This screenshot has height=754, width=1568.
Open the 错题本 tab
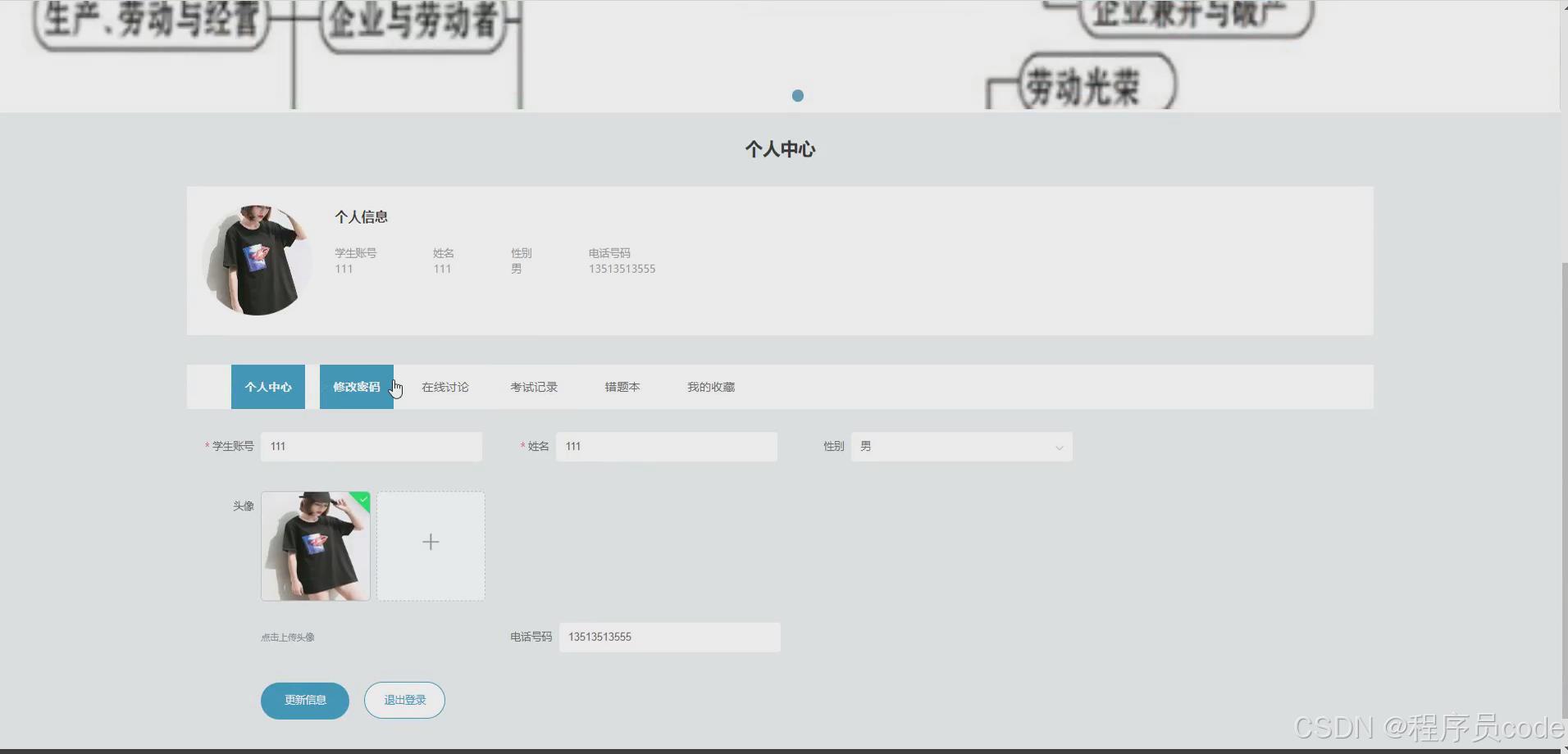point(622,386)
